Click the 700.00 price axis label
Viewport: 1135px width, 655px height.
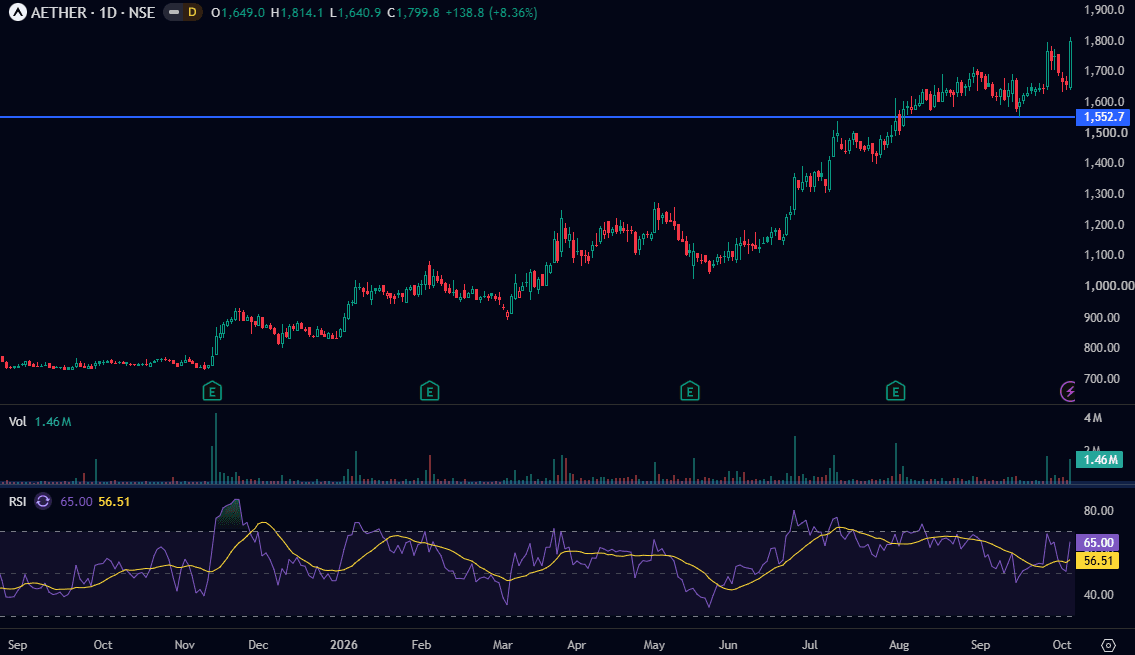coord(1102,379)
